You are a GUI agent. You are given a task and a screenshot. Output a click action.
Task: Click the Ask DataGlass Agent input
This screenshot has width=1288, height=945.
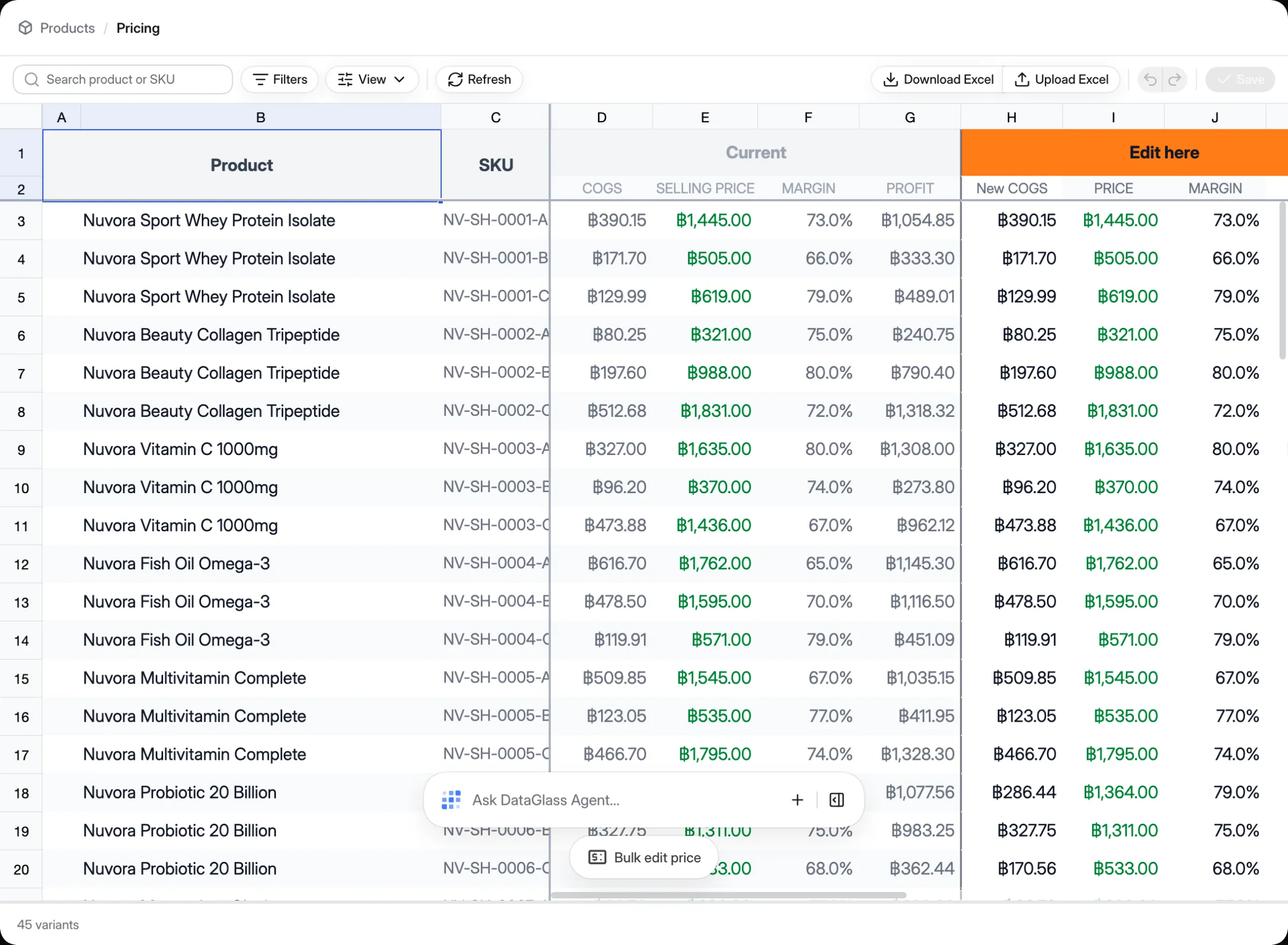[624, 800]
